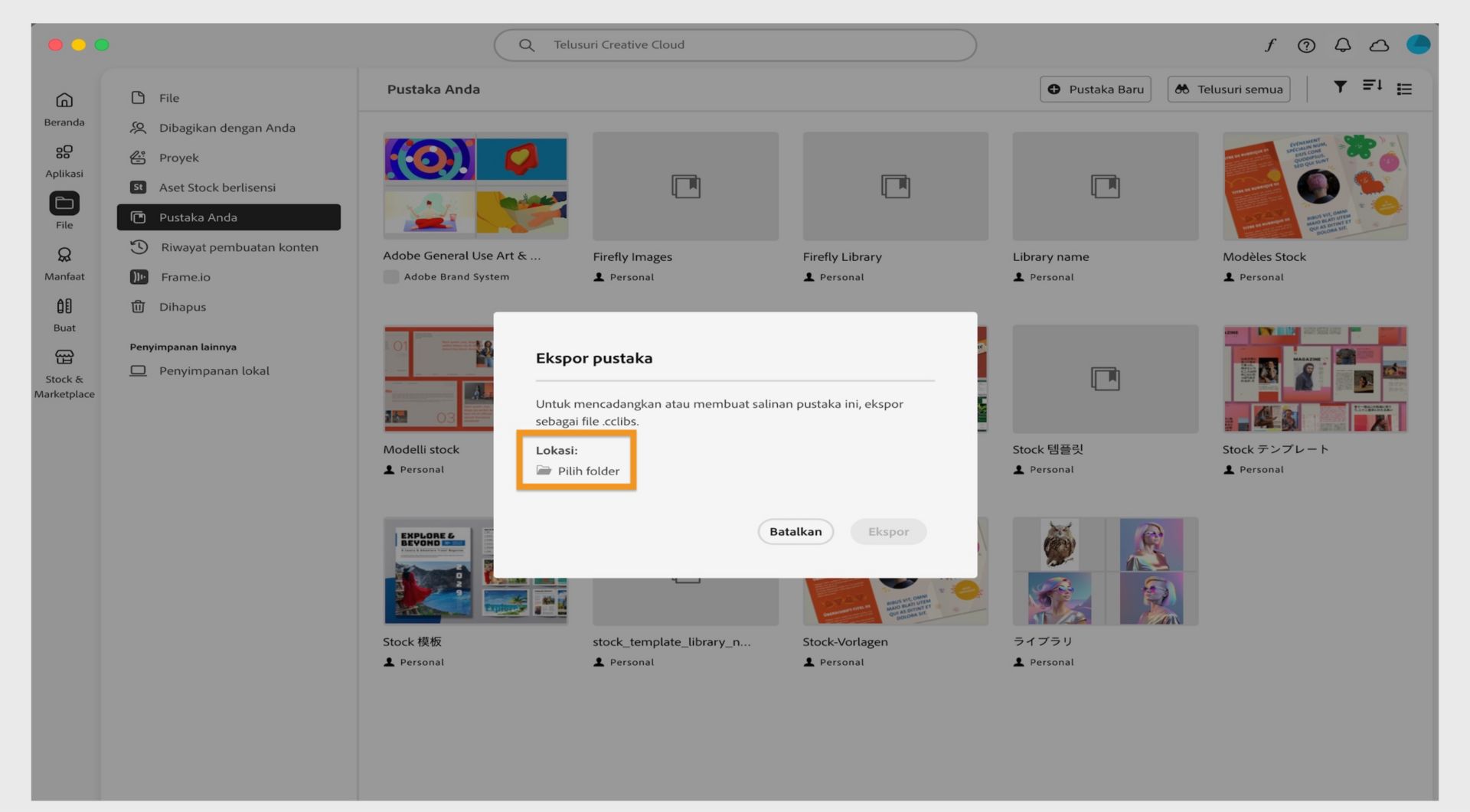The width and height of the screenshot is (1470, 812).
Task: Open the Buat section icon
Action: coord(64,306)
